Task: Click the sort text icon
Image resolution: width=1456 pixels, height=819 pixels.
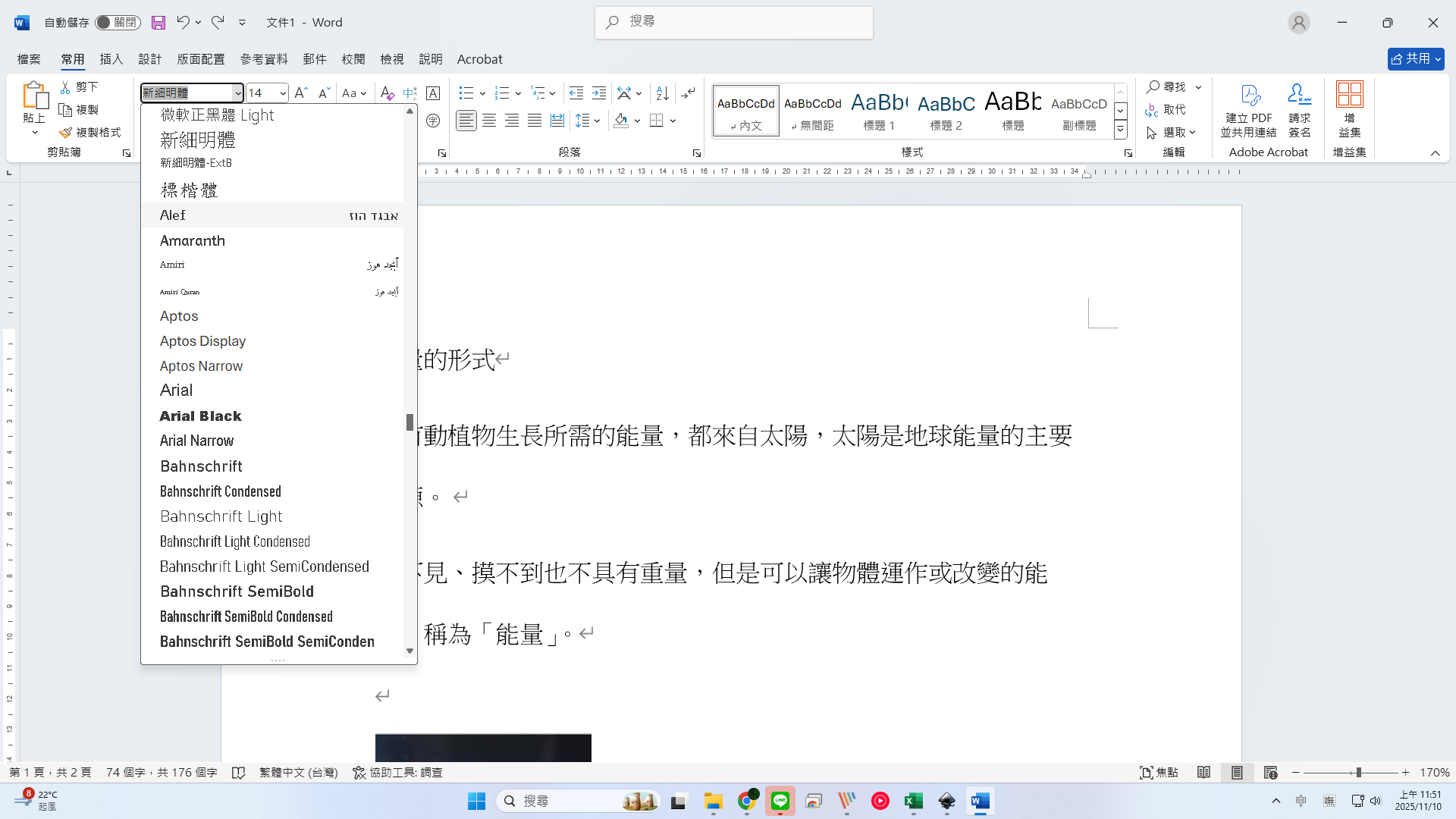Action: pos(662,93)
